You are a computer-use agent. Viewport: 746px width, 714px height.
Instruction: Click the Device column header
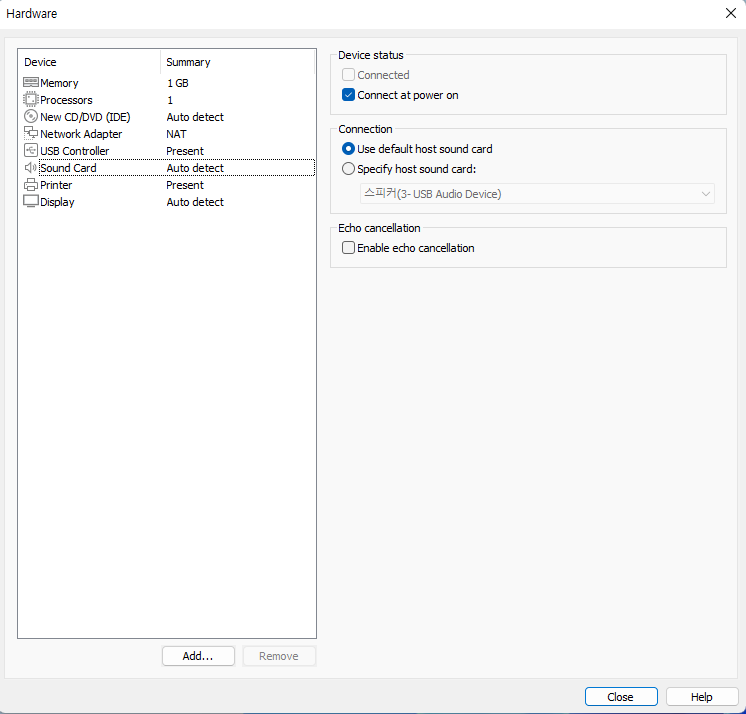(89, 62)
